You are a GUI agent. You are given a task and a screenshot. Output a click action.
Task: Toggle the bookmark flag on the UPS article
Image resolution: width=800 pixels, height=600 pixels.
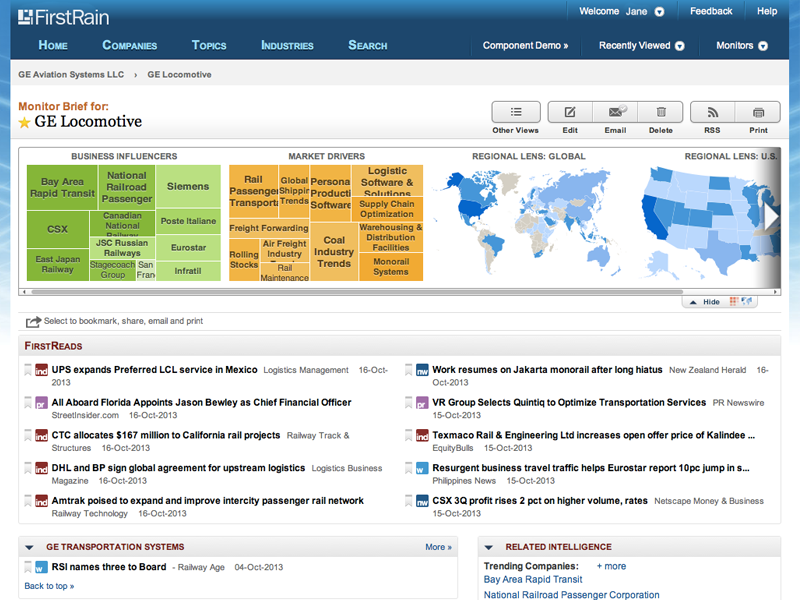(x=28, y=368)
